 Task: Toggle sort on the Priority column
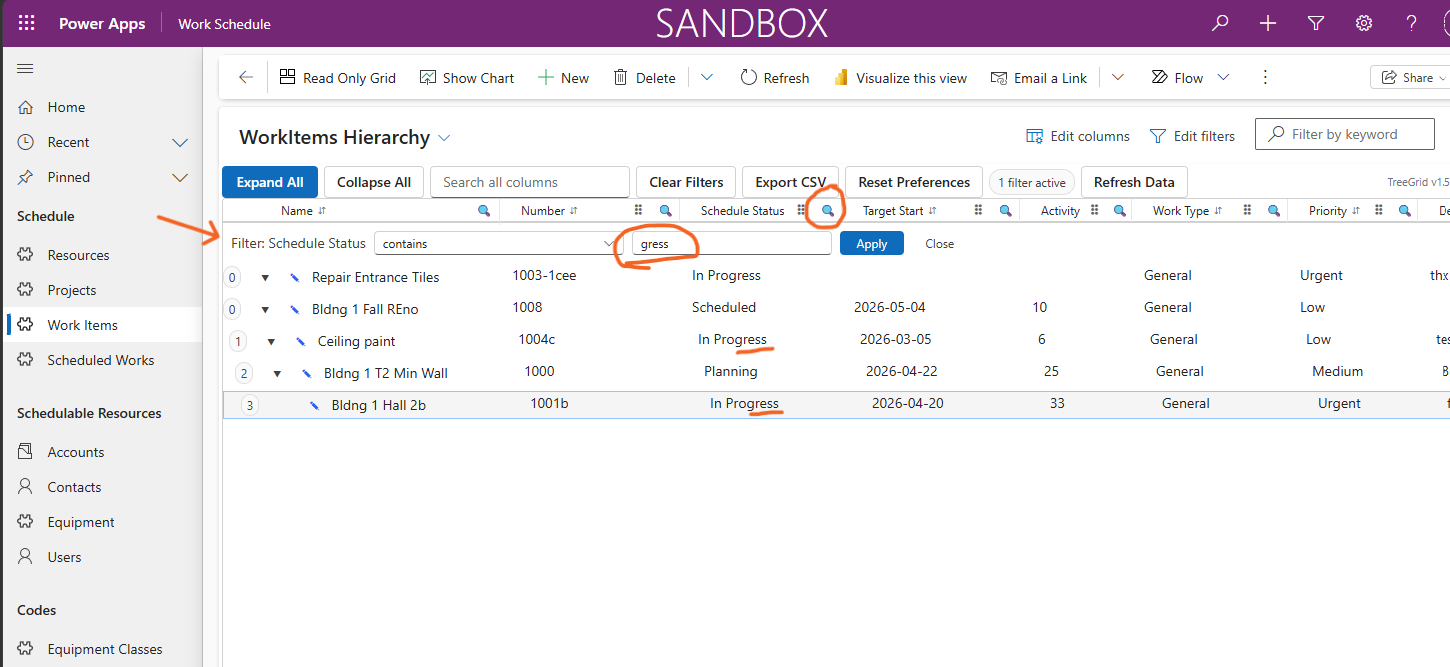click(1356, 211)
